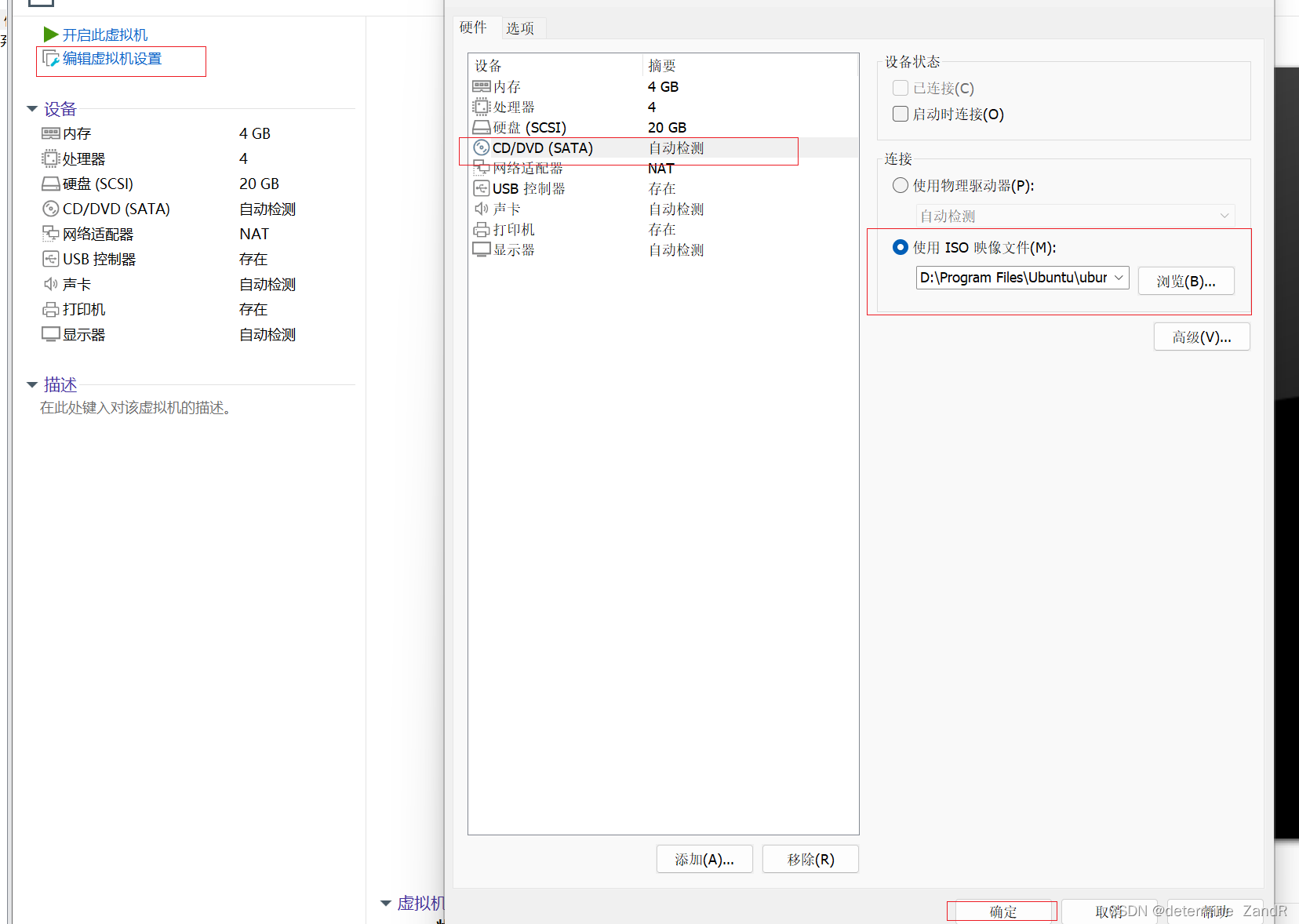Image resolution: width=1299 pixels, height=924 pixels.
Task: Click 浏览(B)... browse button
Action: click(1186, 281)
